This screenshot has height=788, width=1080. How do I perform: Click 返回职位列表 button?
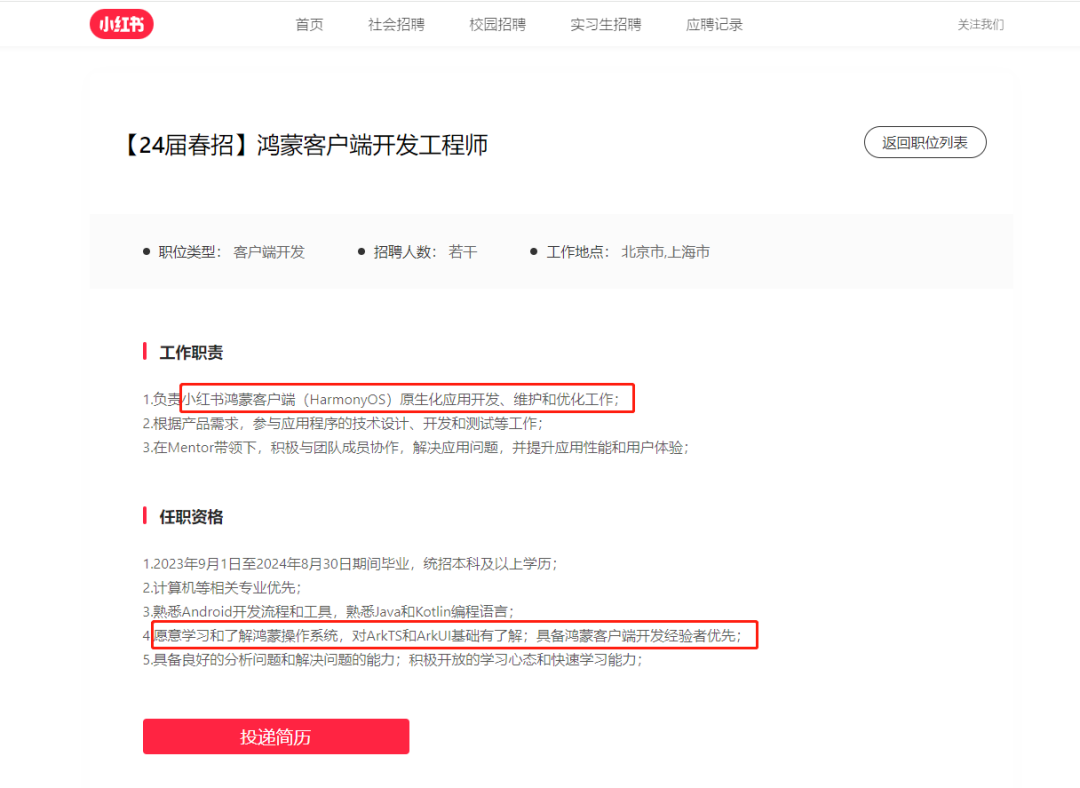coord(925,143)
